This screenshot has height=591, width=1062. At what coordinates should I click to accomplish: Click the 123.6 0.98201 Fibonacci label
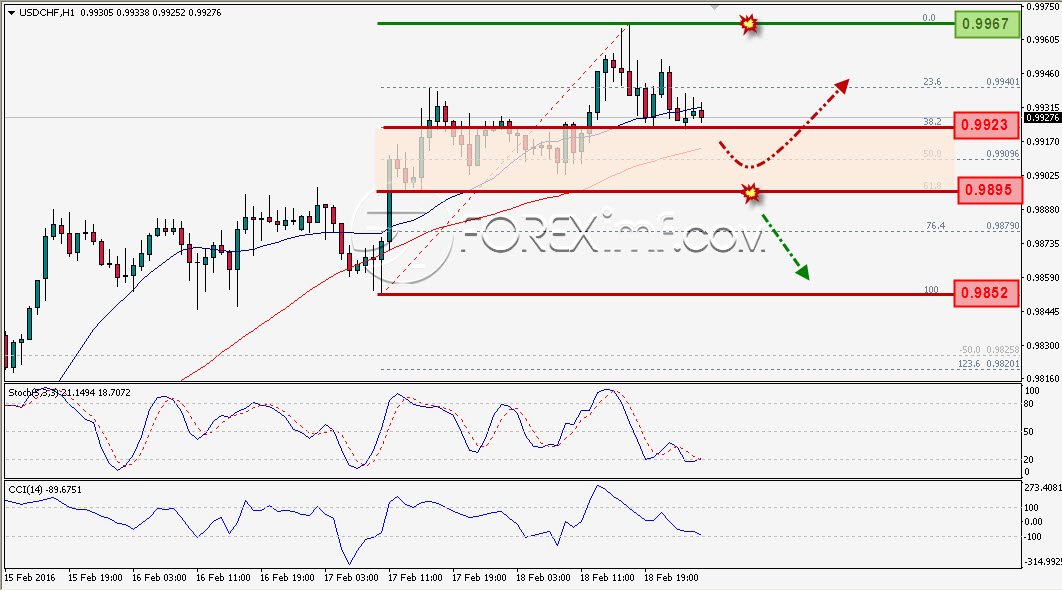coord(989,364)
